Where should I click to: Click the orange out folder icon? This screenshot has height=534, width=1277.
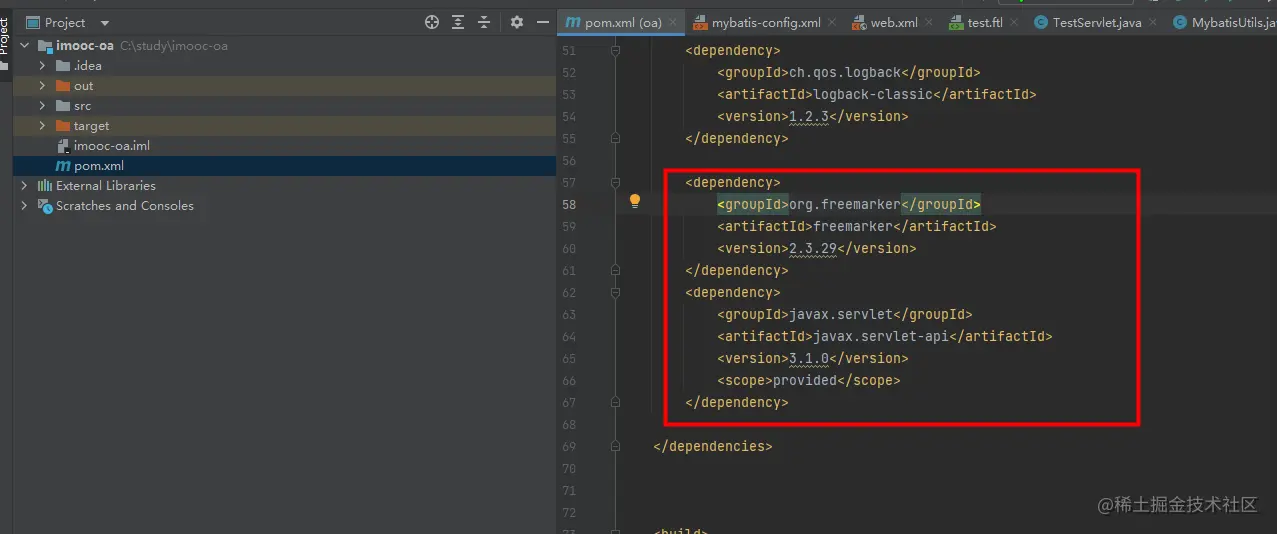tap(63, 86)
